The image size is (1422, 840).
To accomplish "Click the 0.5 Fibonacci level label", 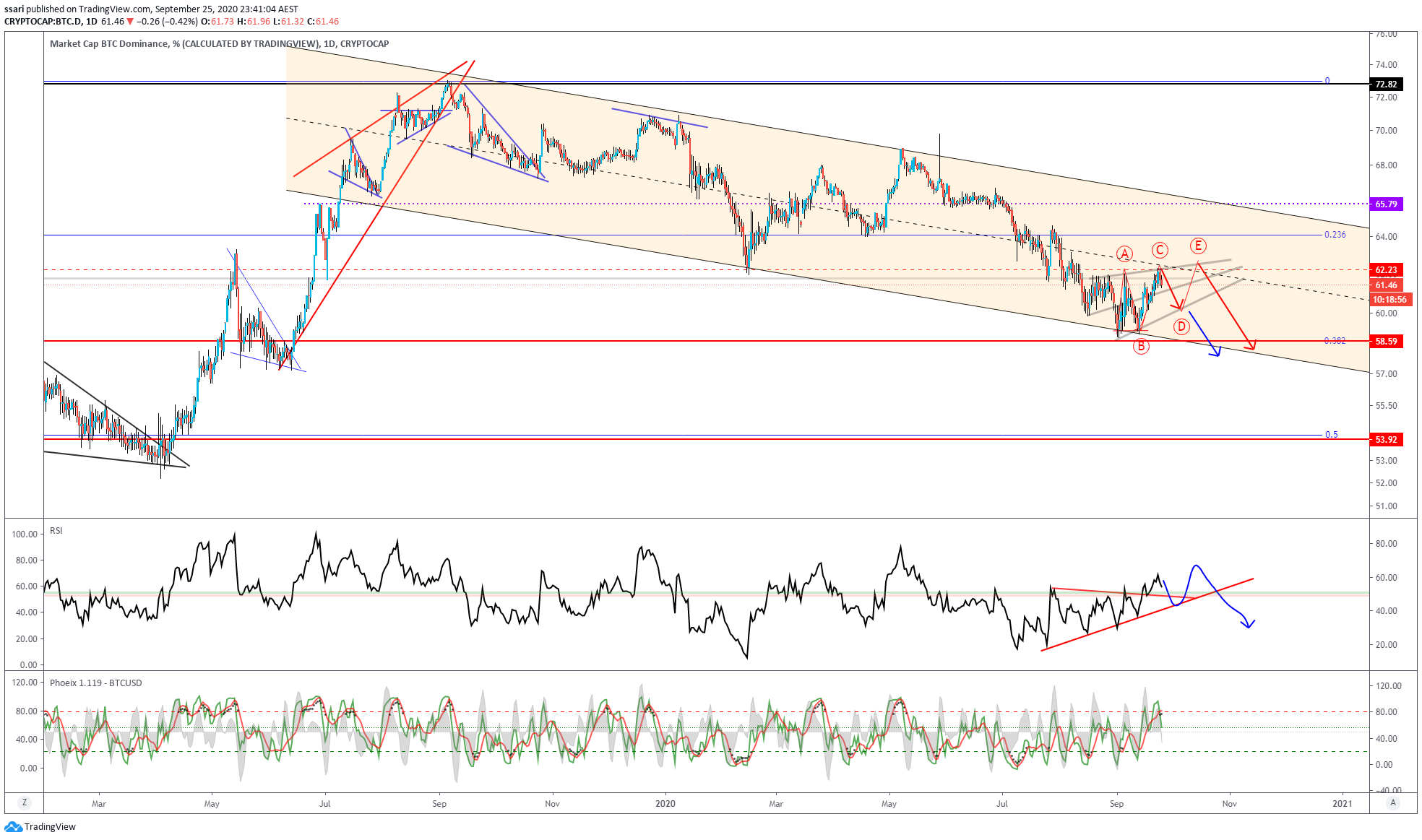I will pos(1331,435).
